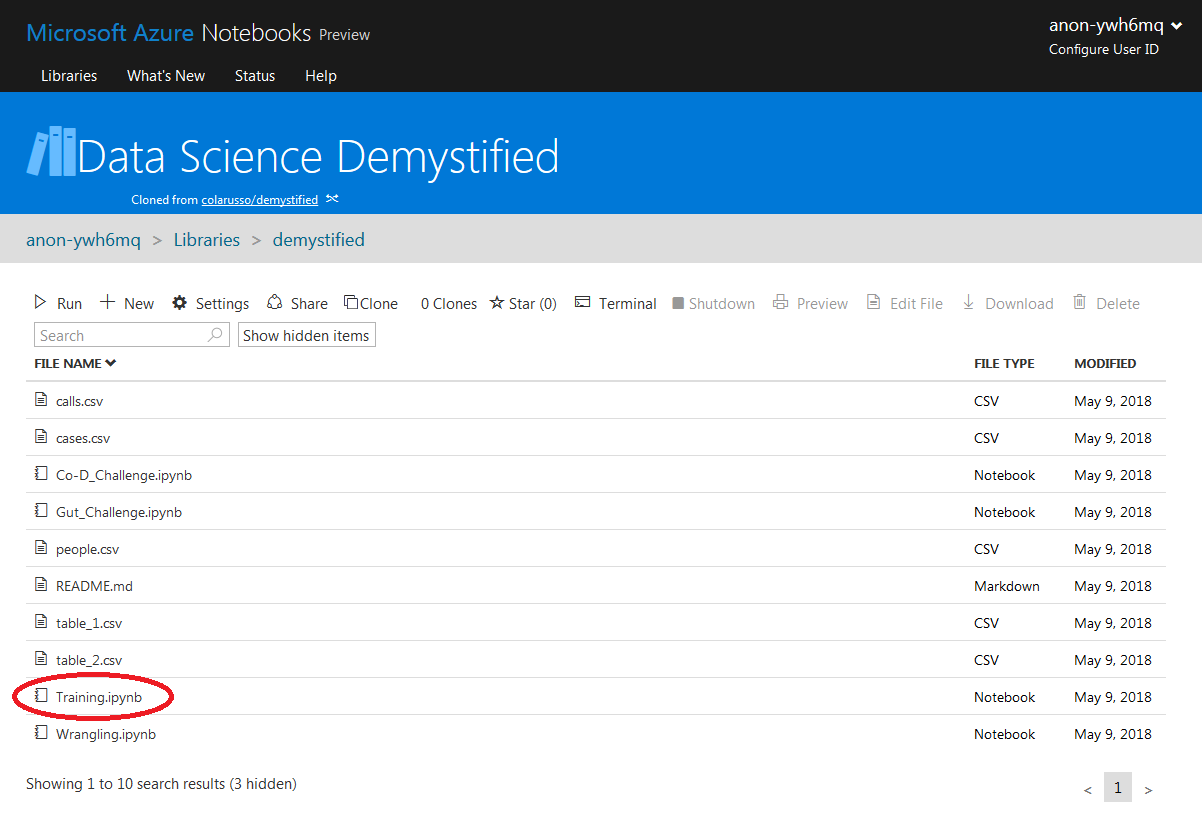Click the file icon for calls.csv
Screen dimensions: 1202x813
[x=41, y=400]
